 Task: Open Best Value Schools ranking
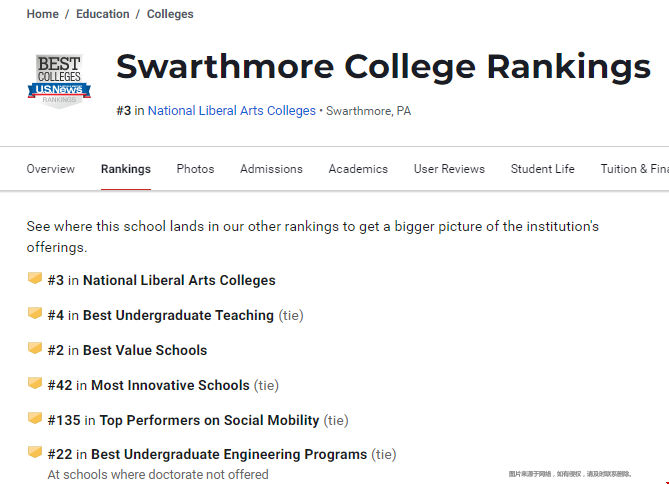(x=145, y=350)
